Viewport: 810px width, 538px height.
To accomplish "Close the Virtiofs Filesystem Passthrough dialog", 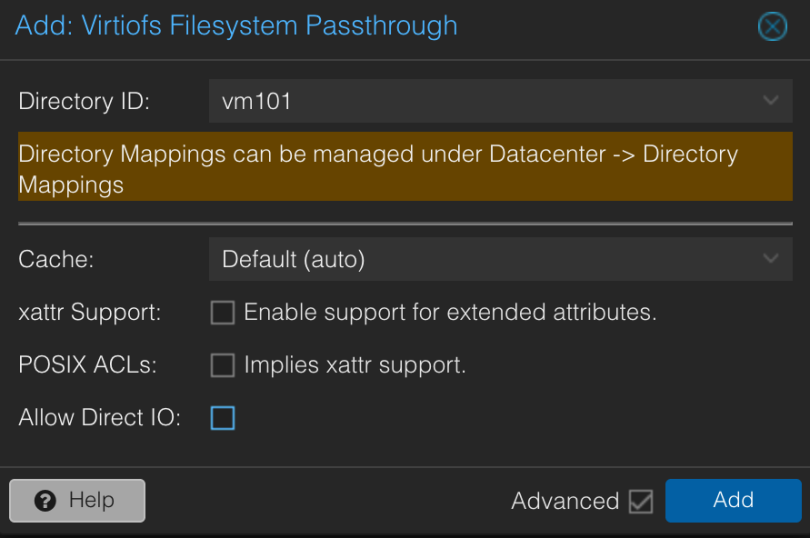I will click(x=772, y=27).
